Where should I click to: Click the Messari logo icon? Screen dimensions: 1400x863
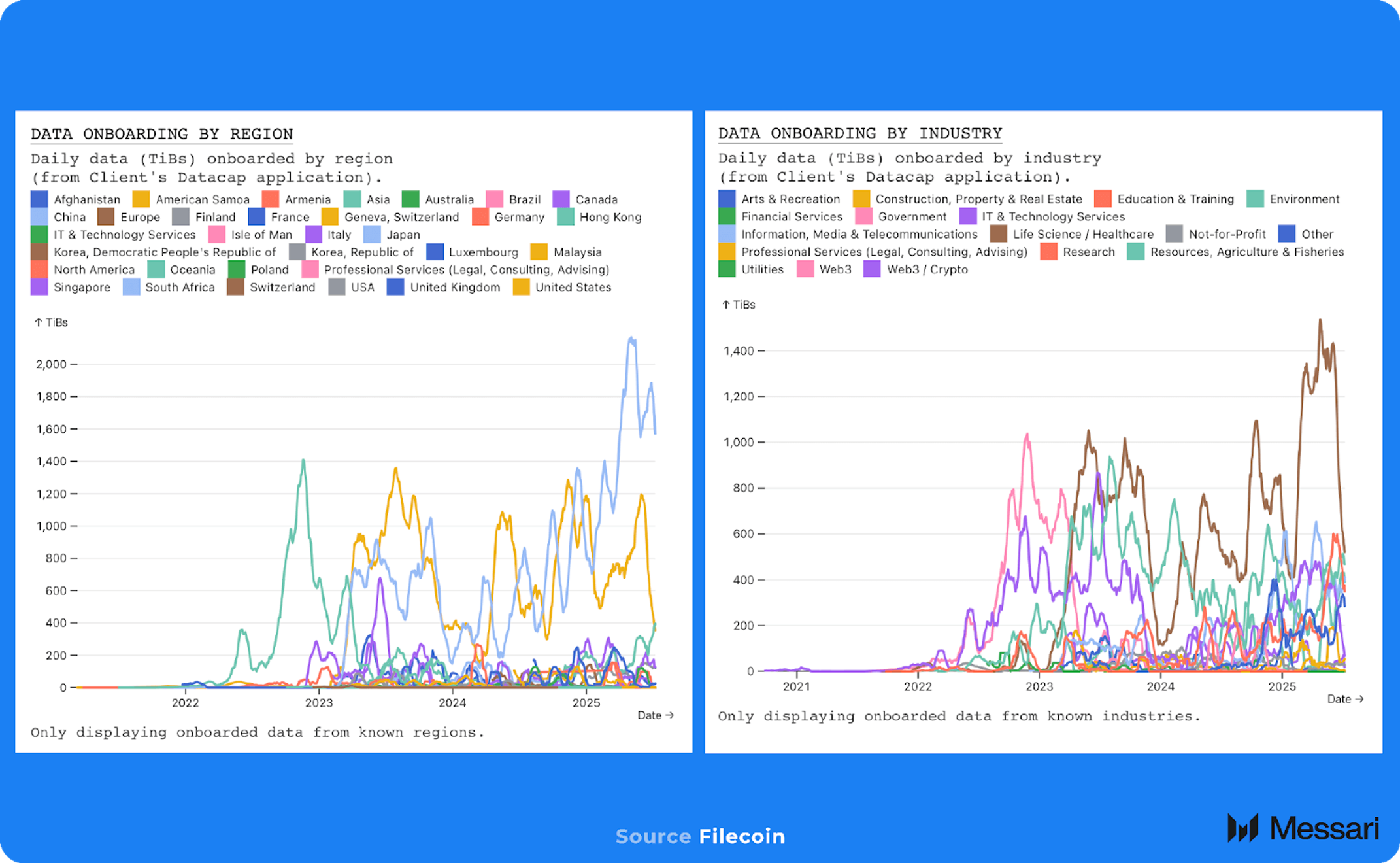click(1242, 828)
